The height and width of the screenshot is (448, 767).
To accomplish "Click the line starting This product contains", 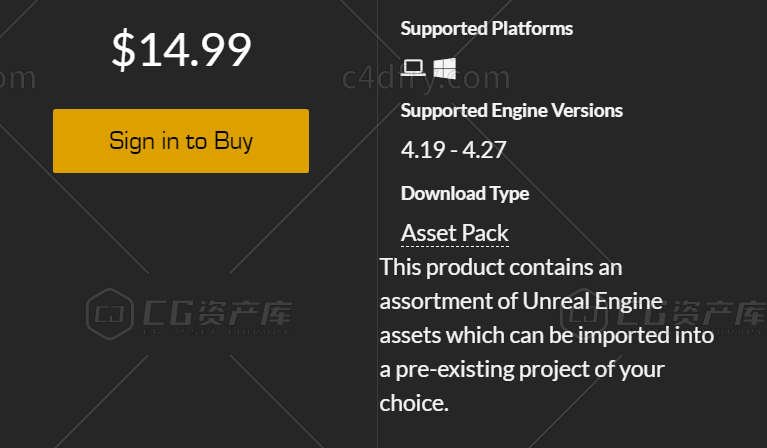I will click(x=501, y=268).
